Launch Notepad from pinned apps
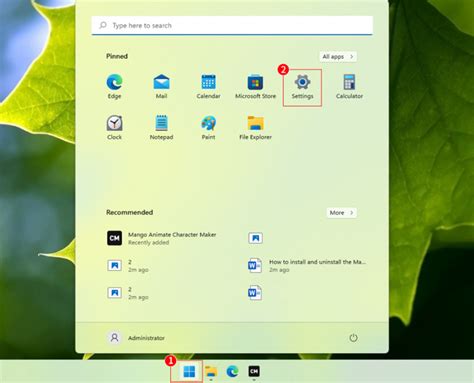 click(161, 127)
